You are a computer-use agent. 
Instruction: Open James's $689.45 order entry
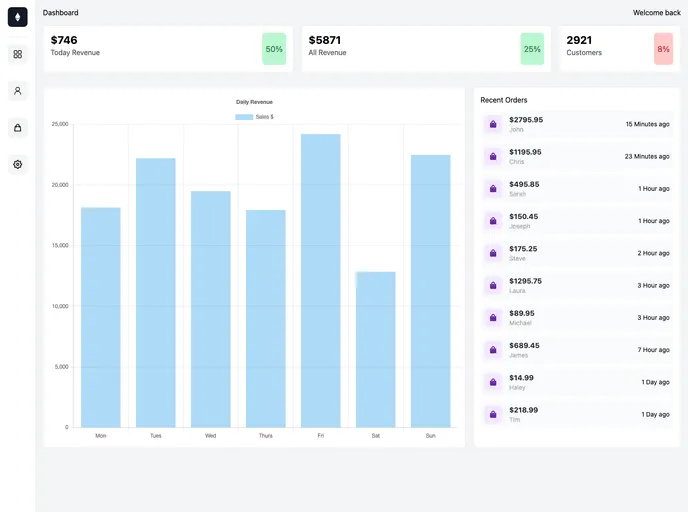[x=576, y=350]
